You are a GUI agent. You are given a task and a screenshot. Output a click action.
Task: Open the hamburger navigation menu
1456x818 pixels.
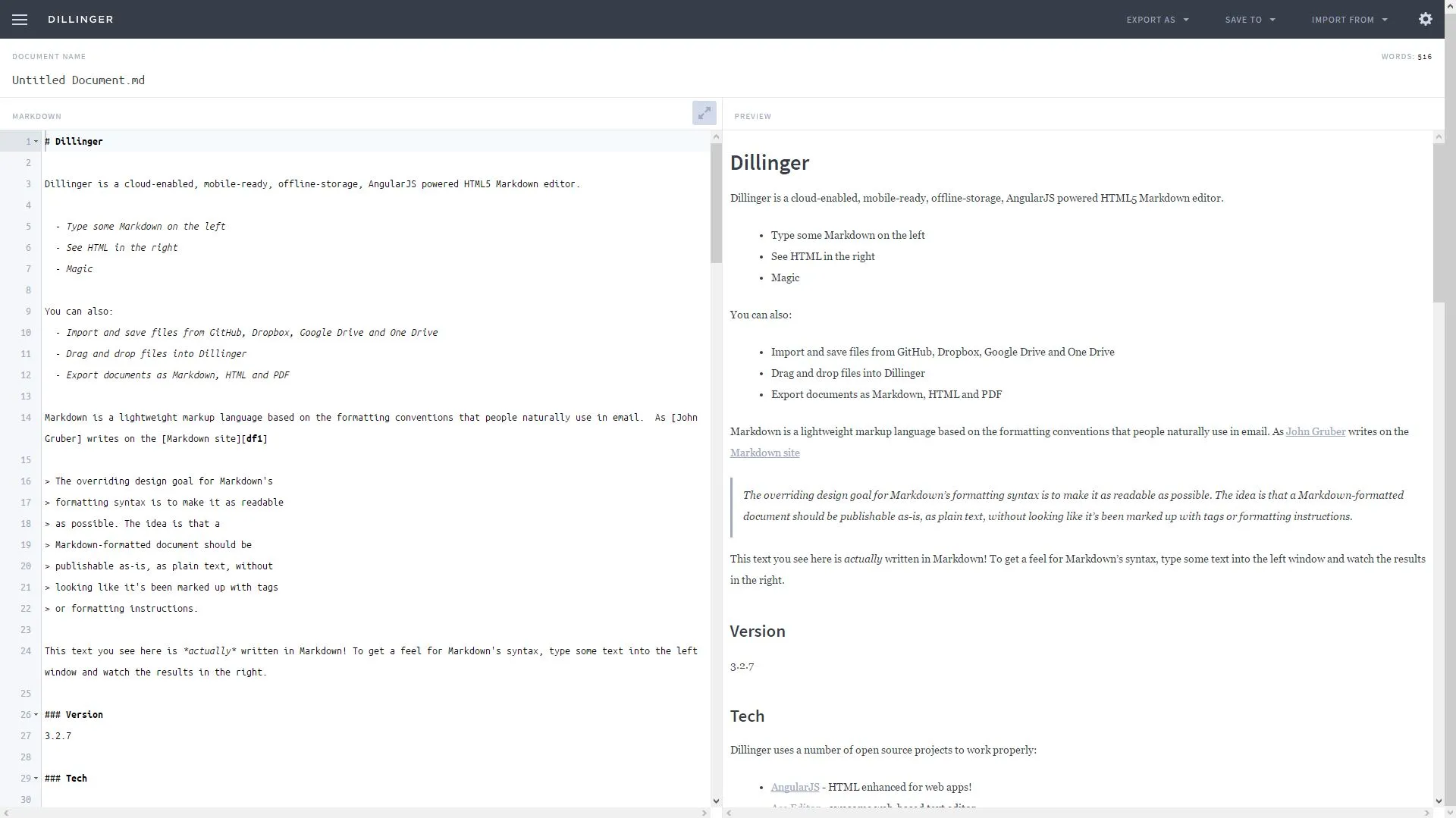(20, 19)
